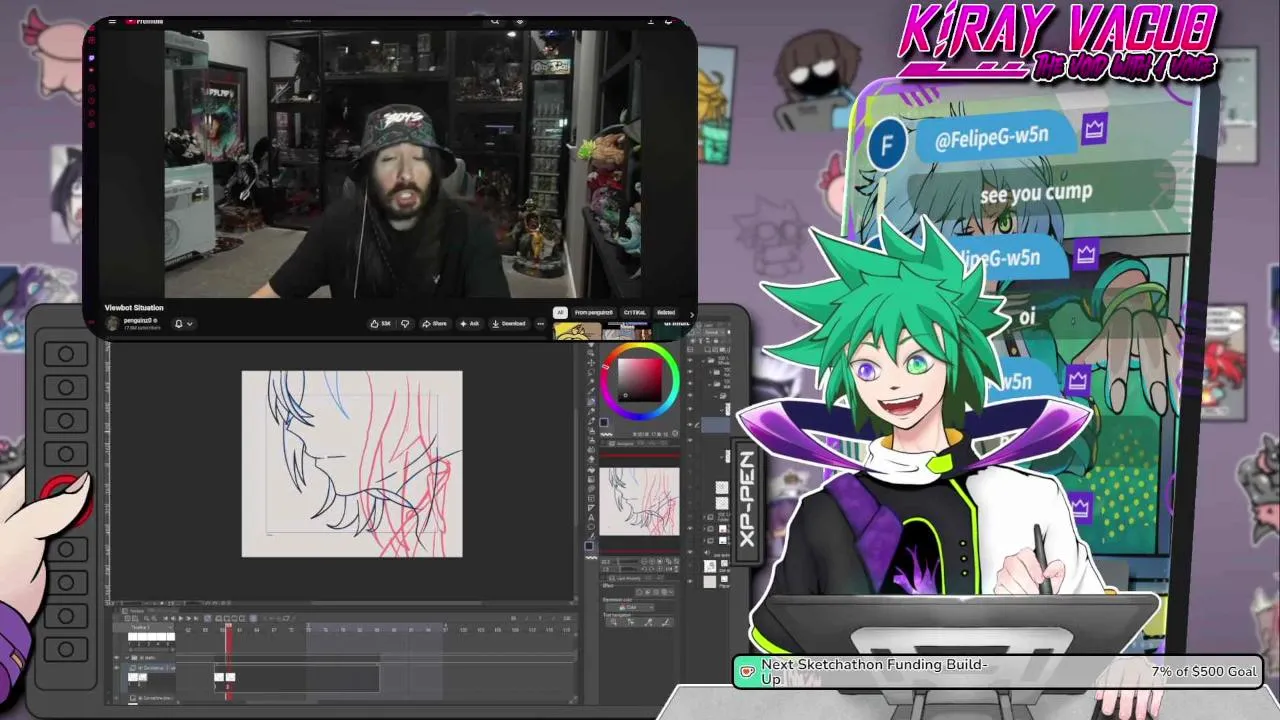Dislike the YouTube video
This screenshot has width=1280, height=720.
[x=405, y=323]
